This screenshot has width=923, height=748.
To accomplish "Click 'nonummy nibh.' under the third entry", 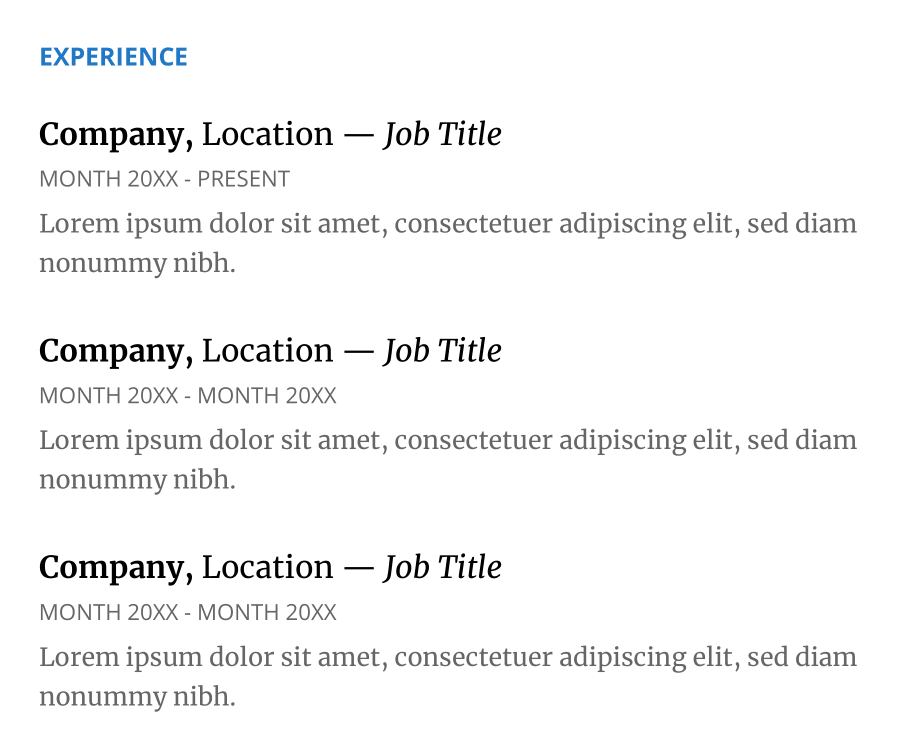I will (137, 696).
